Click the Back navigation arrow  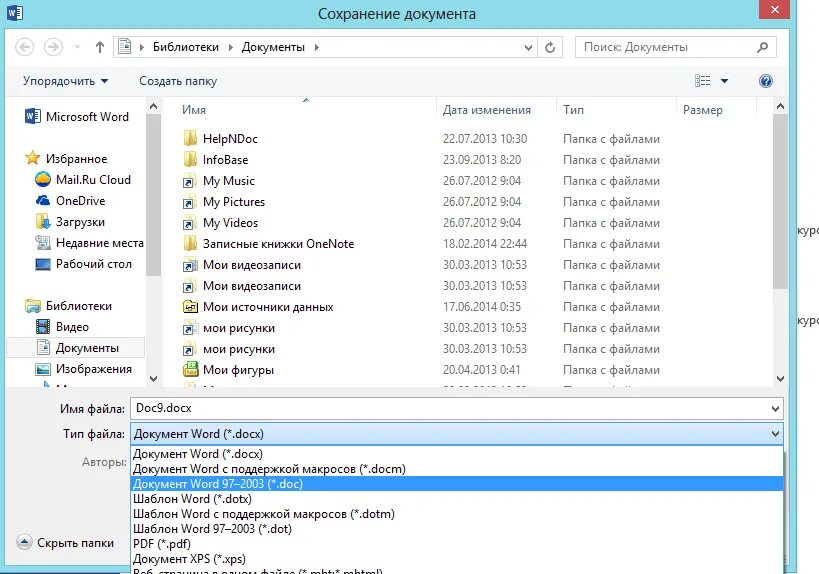[x=25, y=47]
